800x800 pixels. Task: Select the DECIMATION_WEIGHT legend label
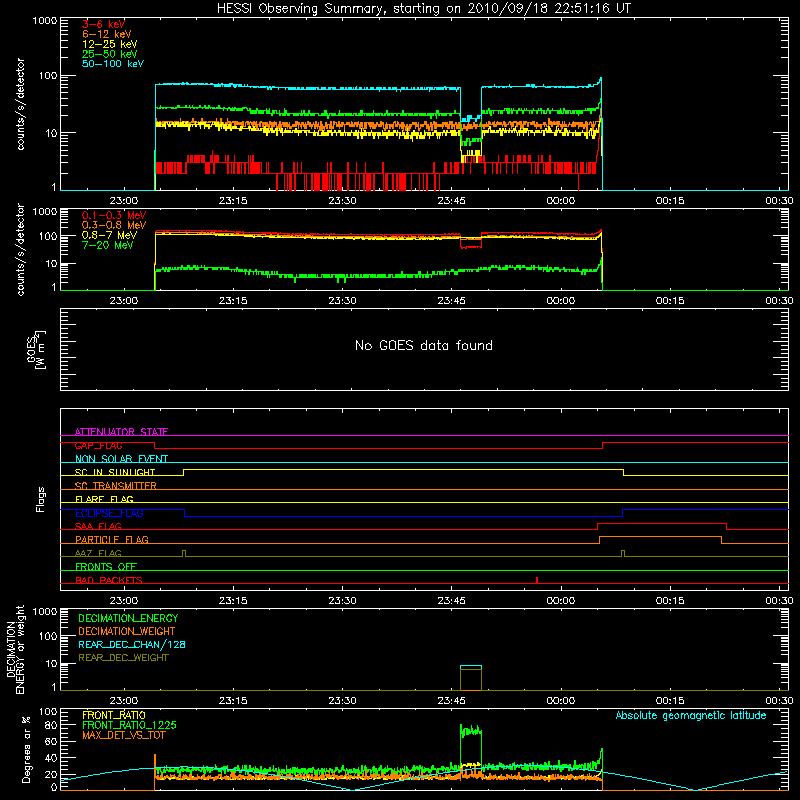point(127,631)
